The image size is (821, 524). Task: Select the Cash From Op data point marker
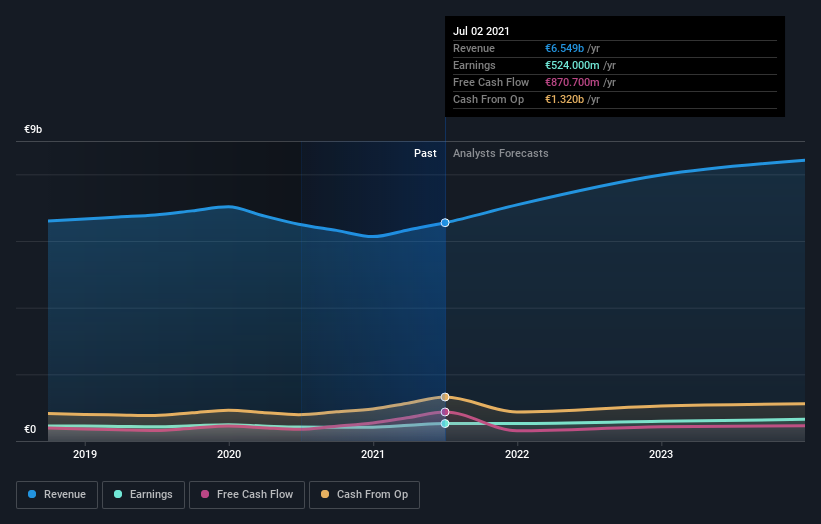click(445, 397)
